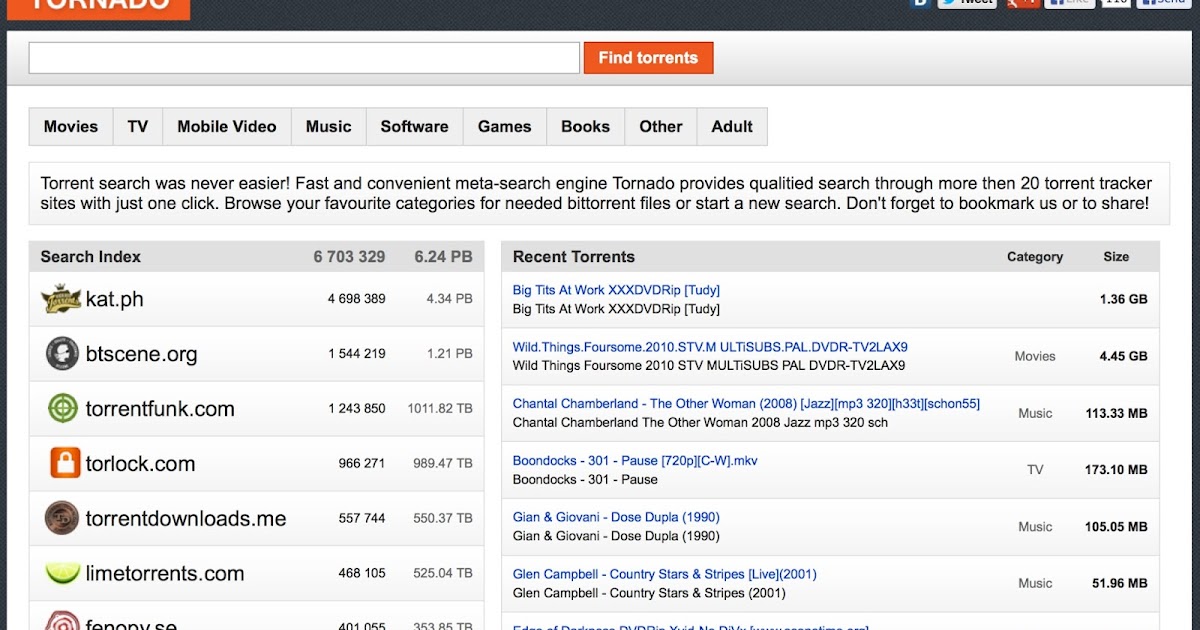The height and width of the screenshot is (630, 1200).
Task: Click the Music category in Chantal Chamberland row
Action: point(1035,413)
